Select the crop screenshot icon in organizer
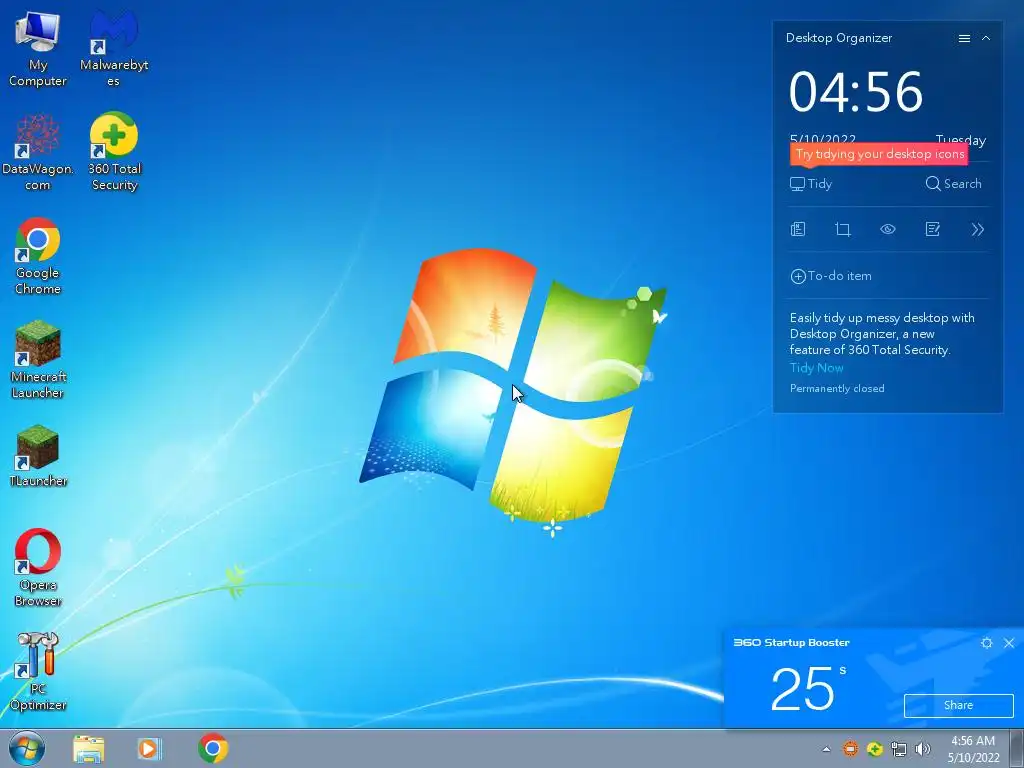 (x=843, y=229)
